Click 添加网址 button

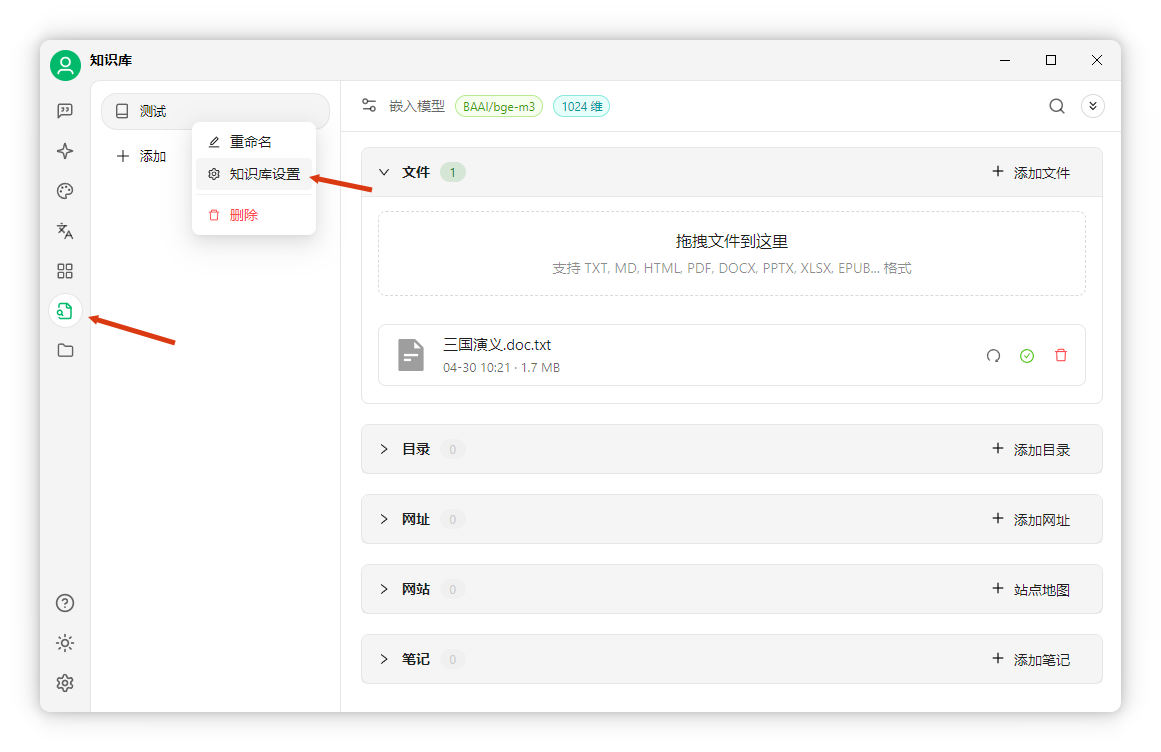point(1031,520)
